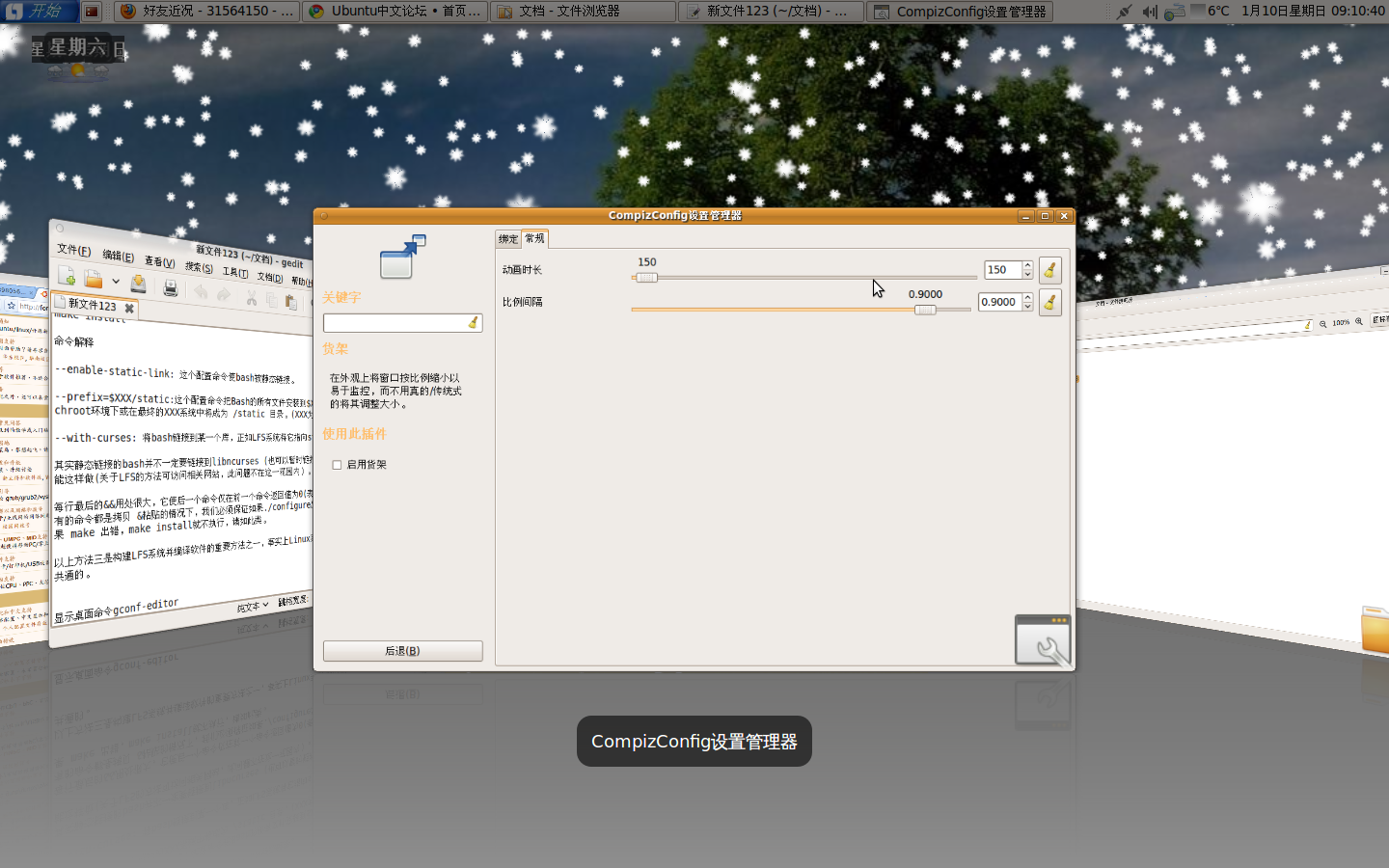The image size is (1389, 868).
Task: Switch to 文档 - 文件浏览器 taskbar window
Action: point(583,12)
